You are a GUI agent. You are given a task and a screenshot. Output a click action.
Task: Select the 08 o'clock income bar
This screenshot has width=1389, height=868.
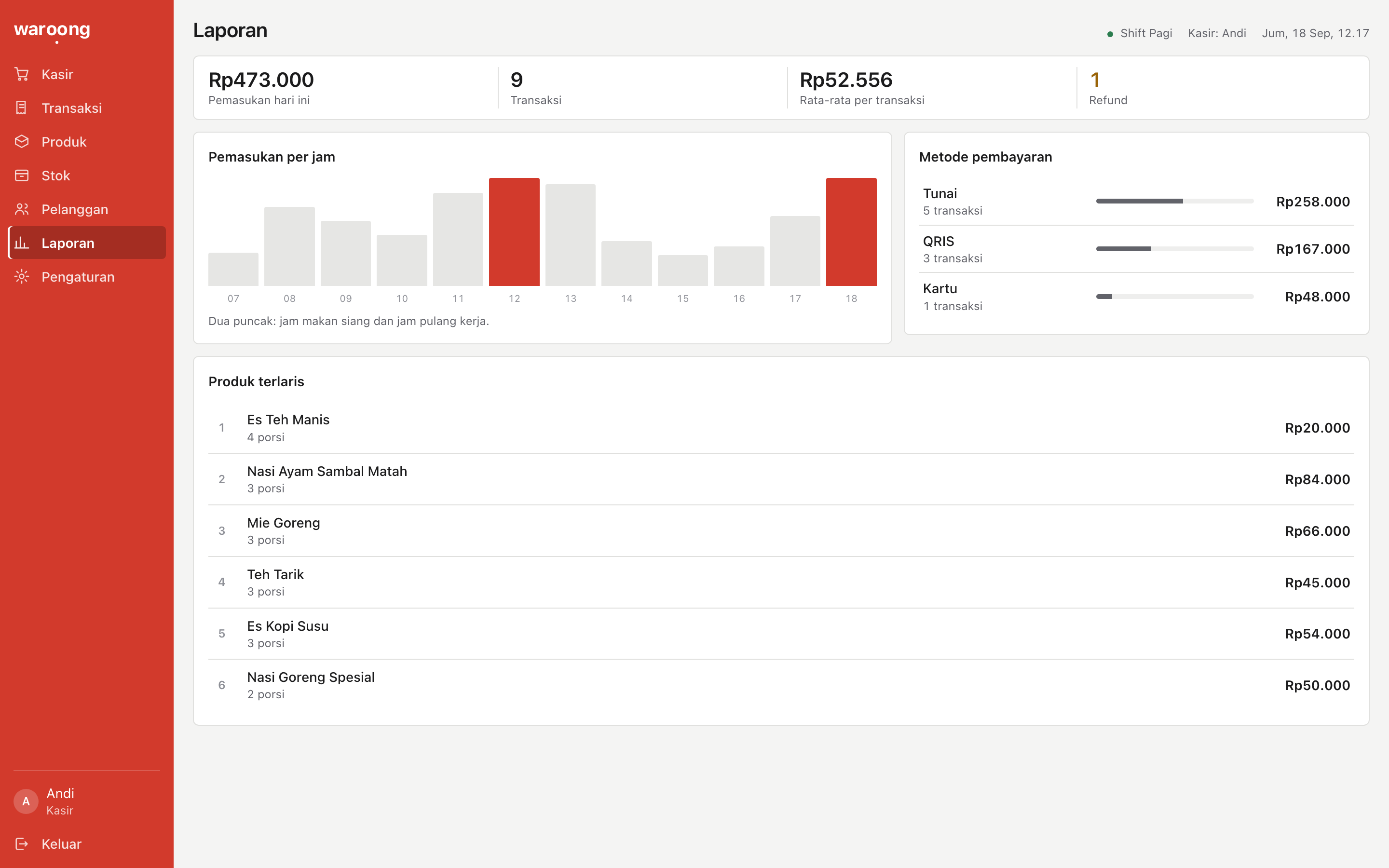click(289, 246)
